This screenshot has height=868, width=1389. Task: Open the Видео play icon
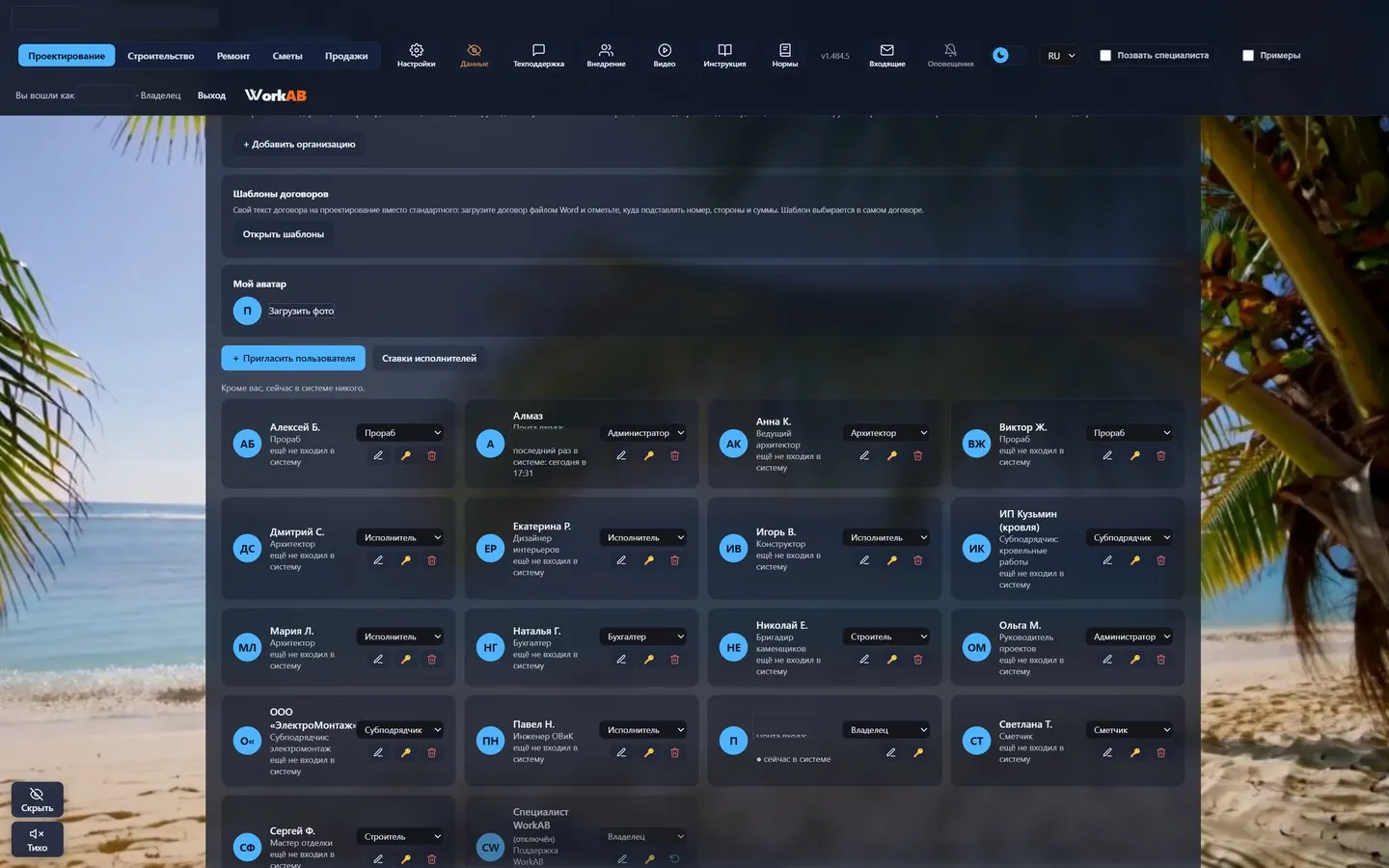click(x=665, y=55)
